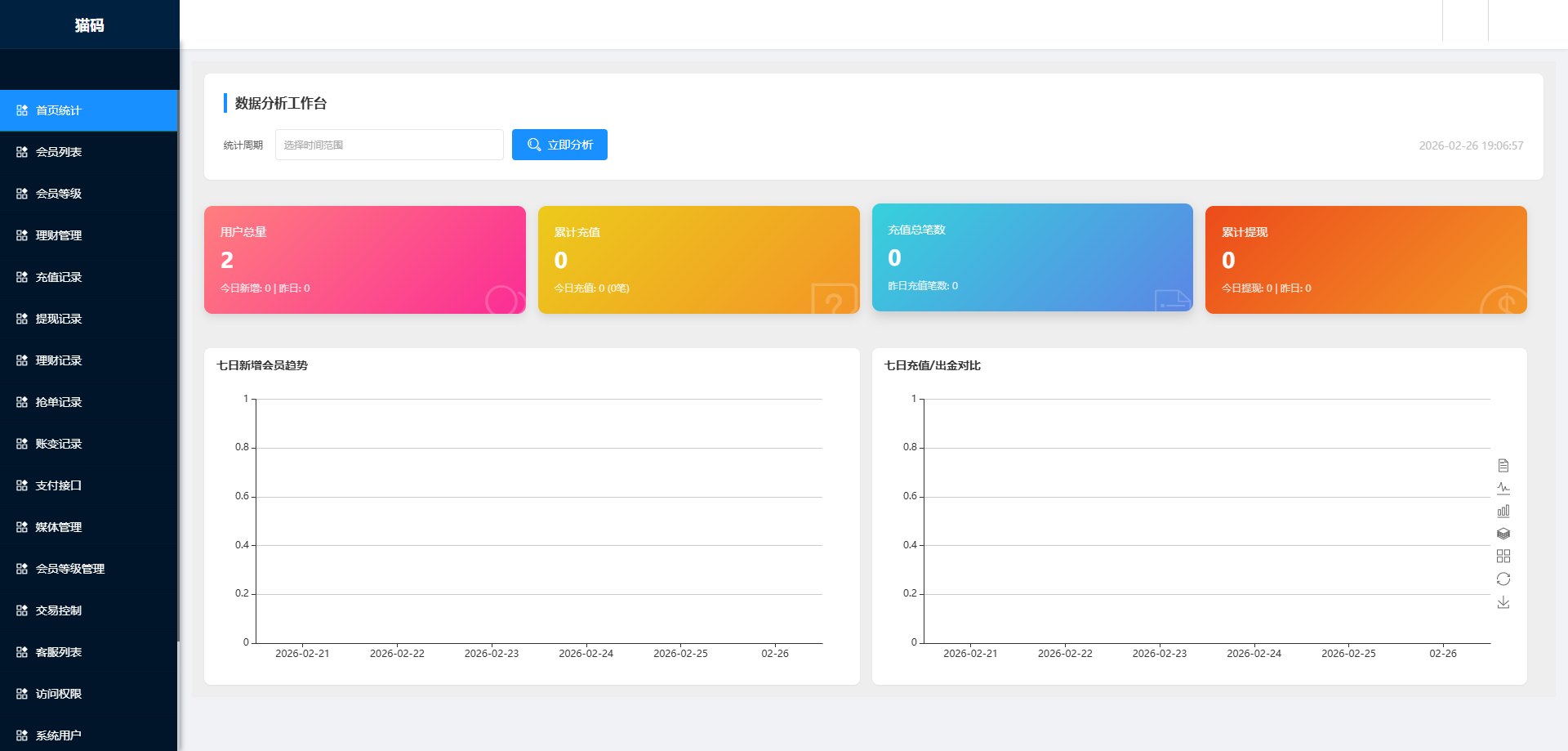Restore the chart using the refresh icon
Viewport: 1568px width, 751px height.
(x=1503, y=579)
